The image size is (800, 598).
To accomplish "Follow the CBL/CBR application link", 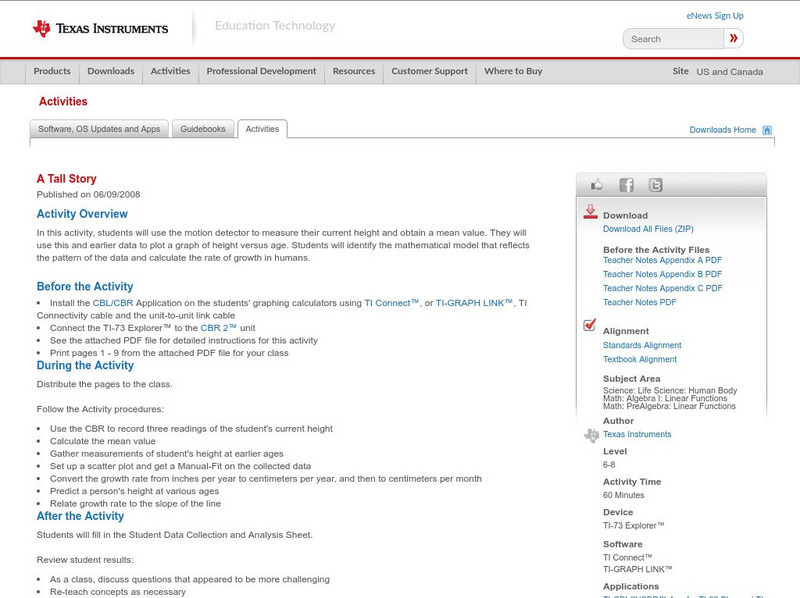I will 113,303.
